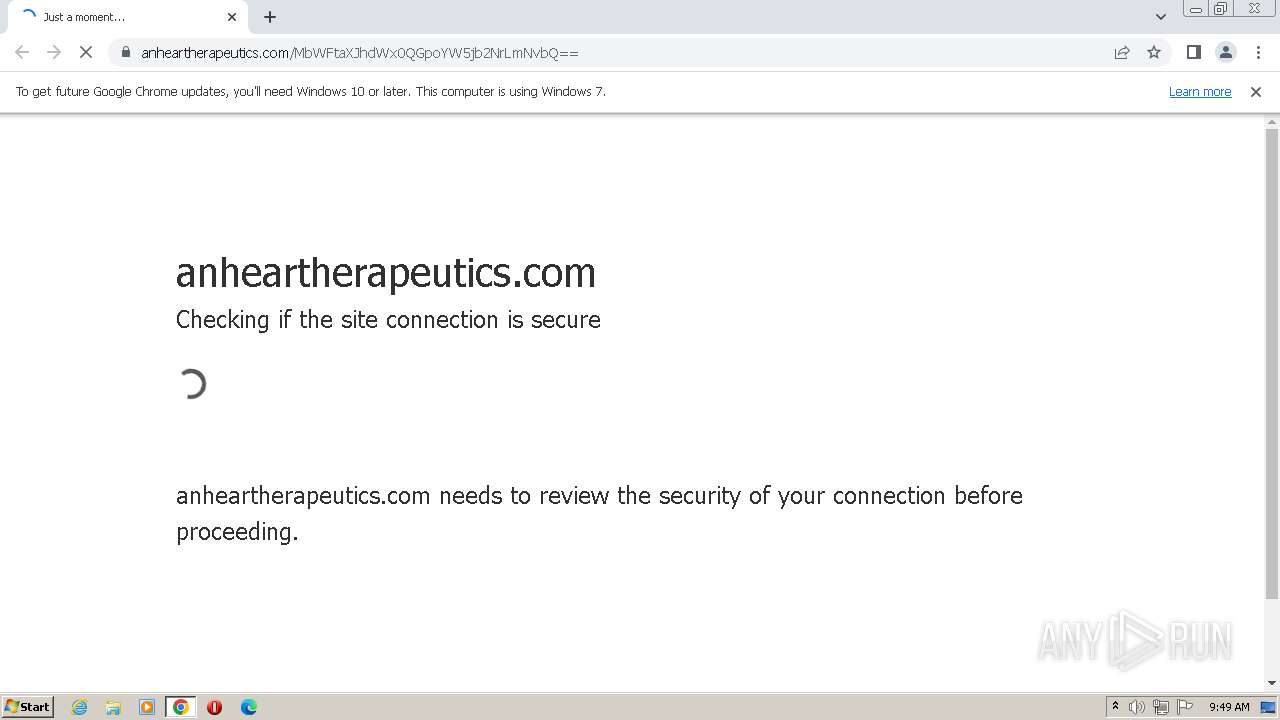Bookmark this page with star icon
This screenshot has width=1280, height=720.
[1154, 52]
